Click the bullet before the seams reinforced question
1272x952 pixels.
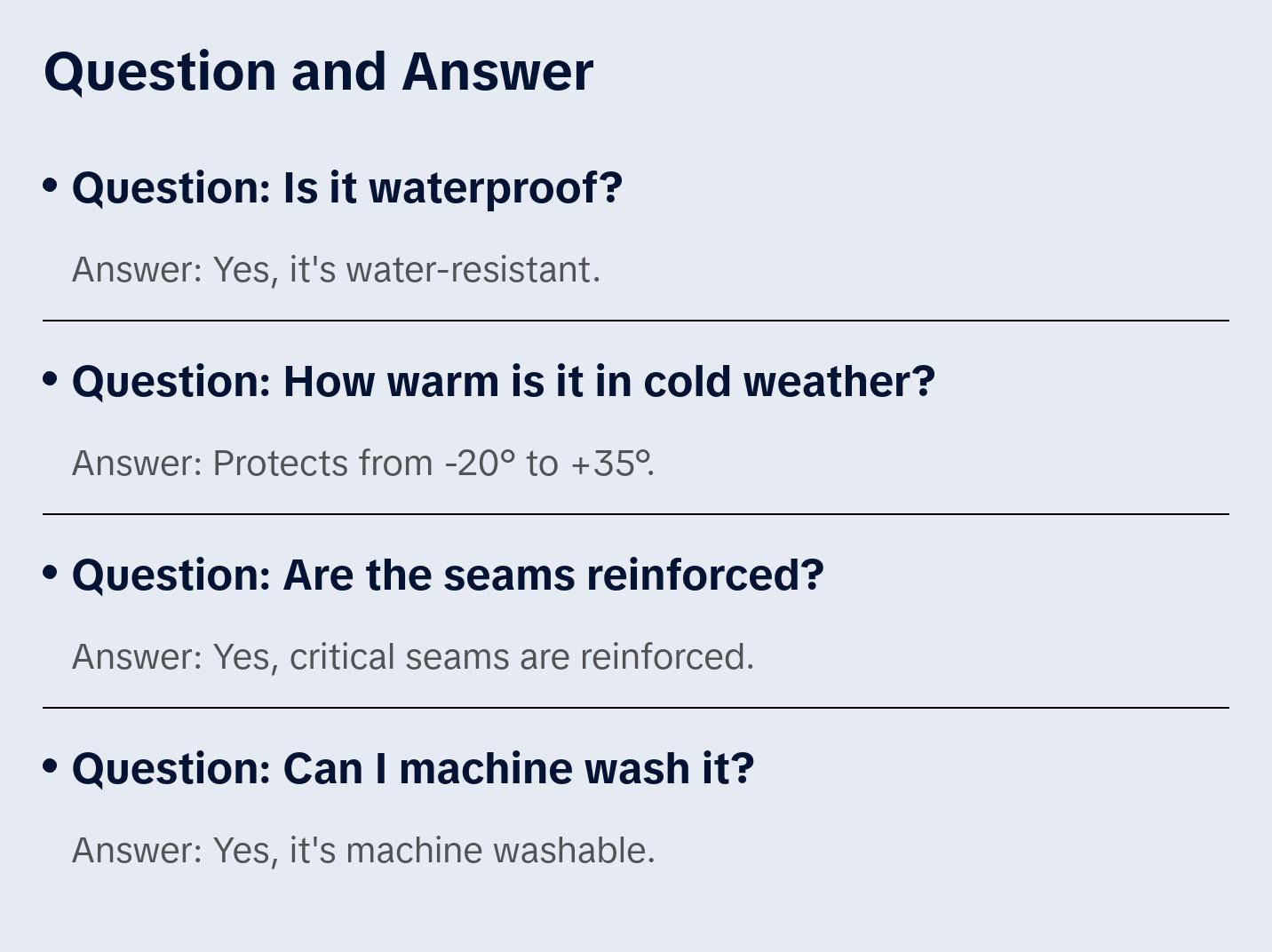(51, 572)
